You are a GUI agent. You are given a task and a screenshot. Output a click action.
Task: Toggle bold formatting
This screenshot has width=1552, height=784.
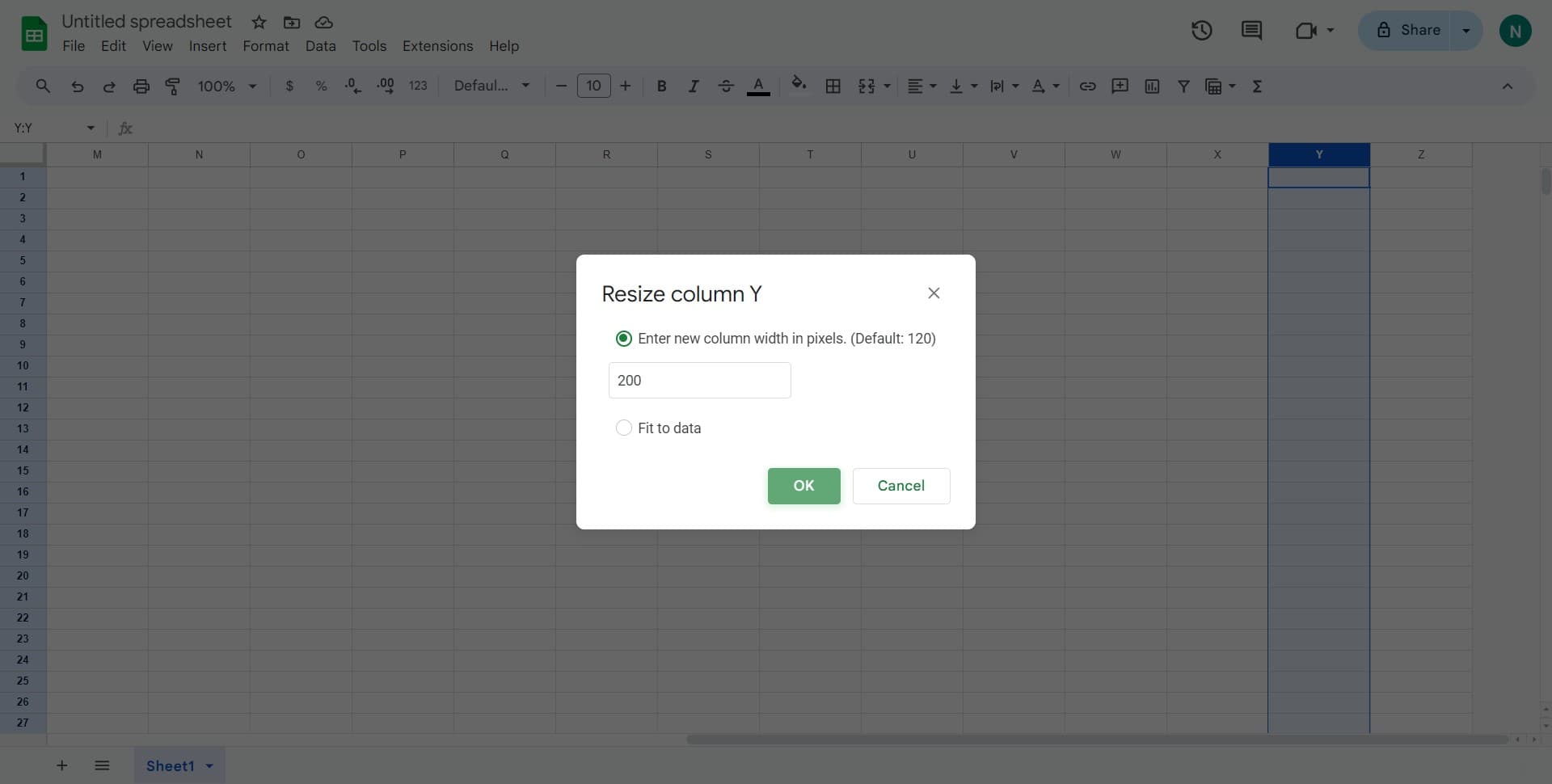pyautogui.click(x=661, y=86)
